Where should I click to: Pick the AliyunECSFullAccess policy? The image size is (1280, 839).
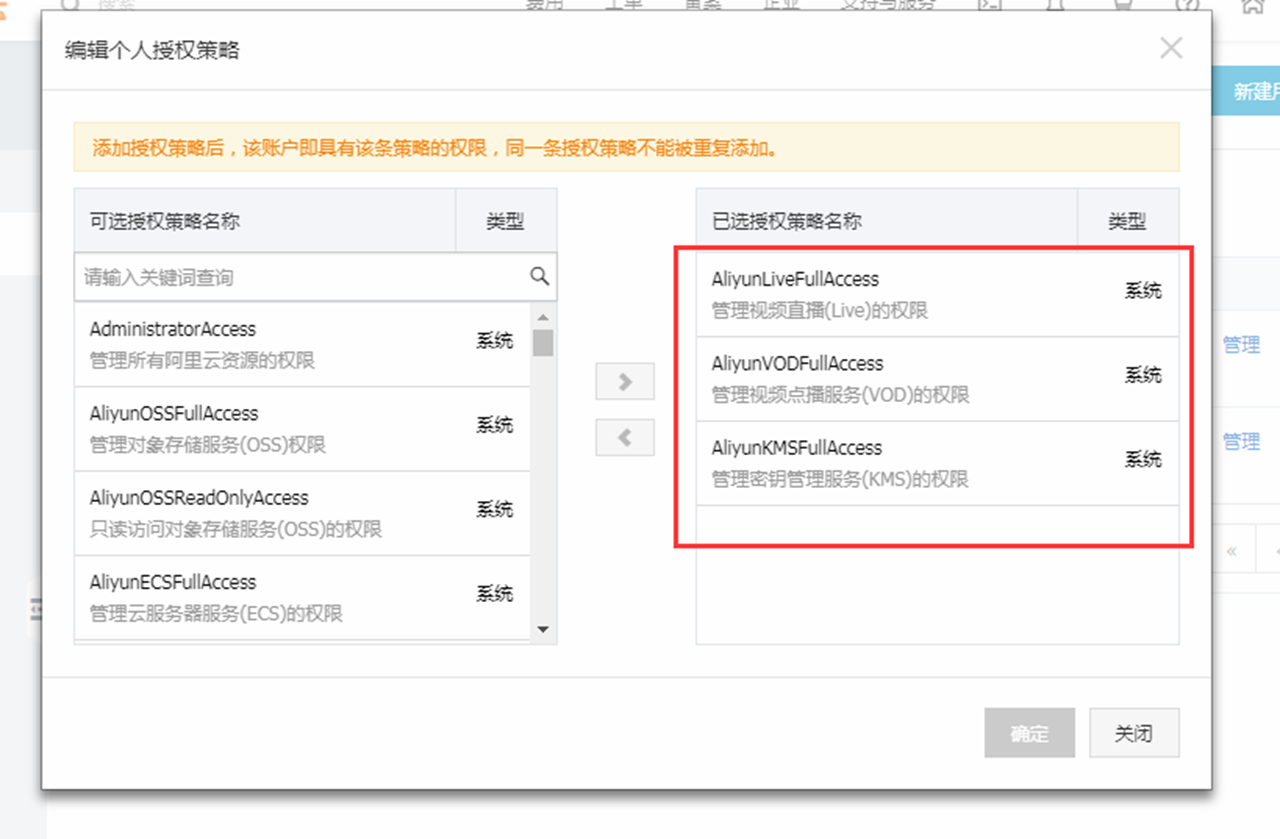[x=301, y=598]
